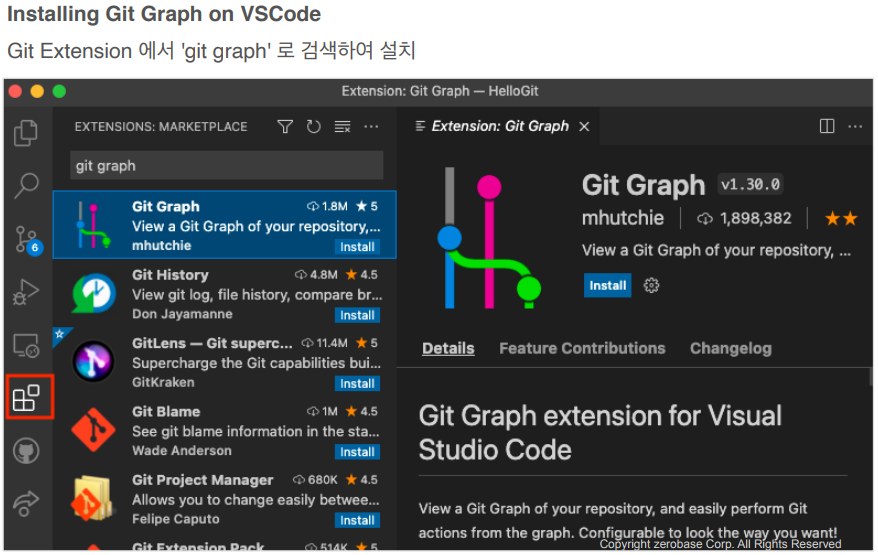Install the GitLens extension
Image resolution: width=878 pixels, height=555 pixels.
coord(357,384)
